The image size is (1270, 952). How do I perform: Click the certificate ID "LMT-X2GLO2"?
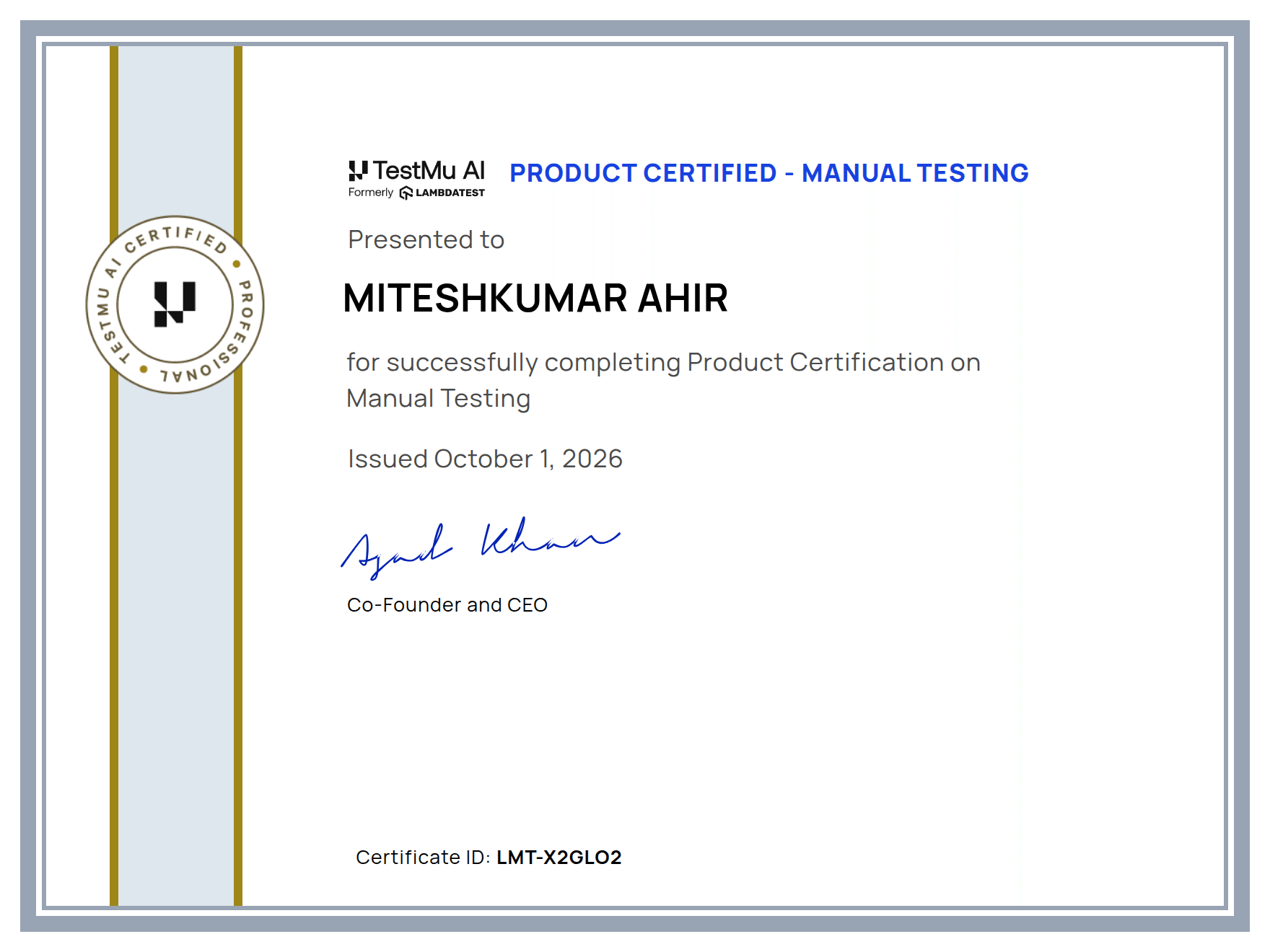point(559,857)
